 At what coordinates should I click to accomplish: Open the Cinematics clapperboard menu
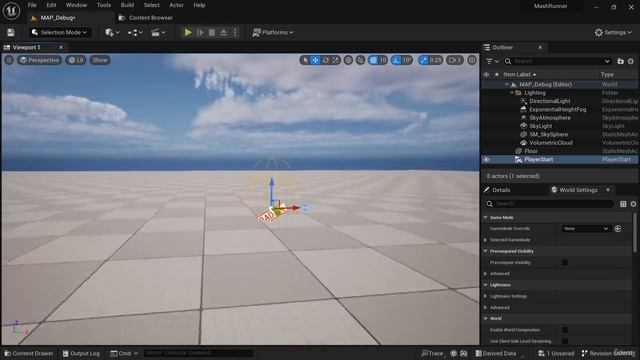158,32
